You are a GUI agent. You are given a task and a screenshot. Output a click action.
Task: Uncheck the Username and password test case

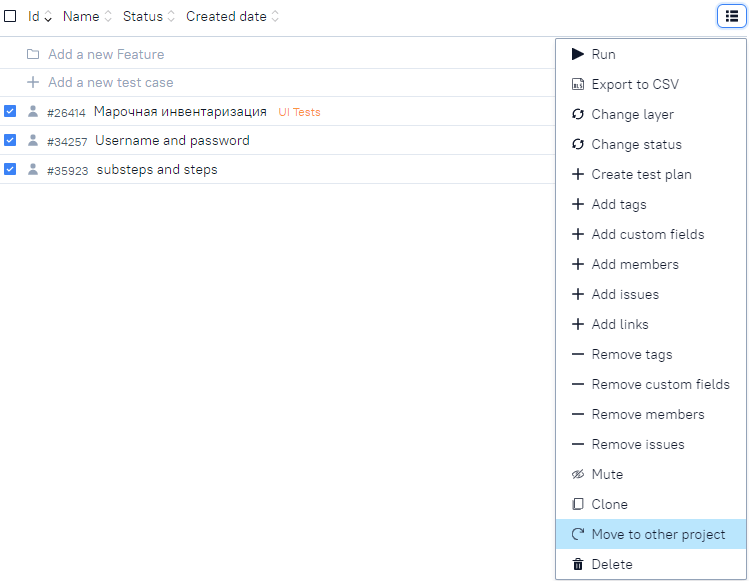click(10, 141)
